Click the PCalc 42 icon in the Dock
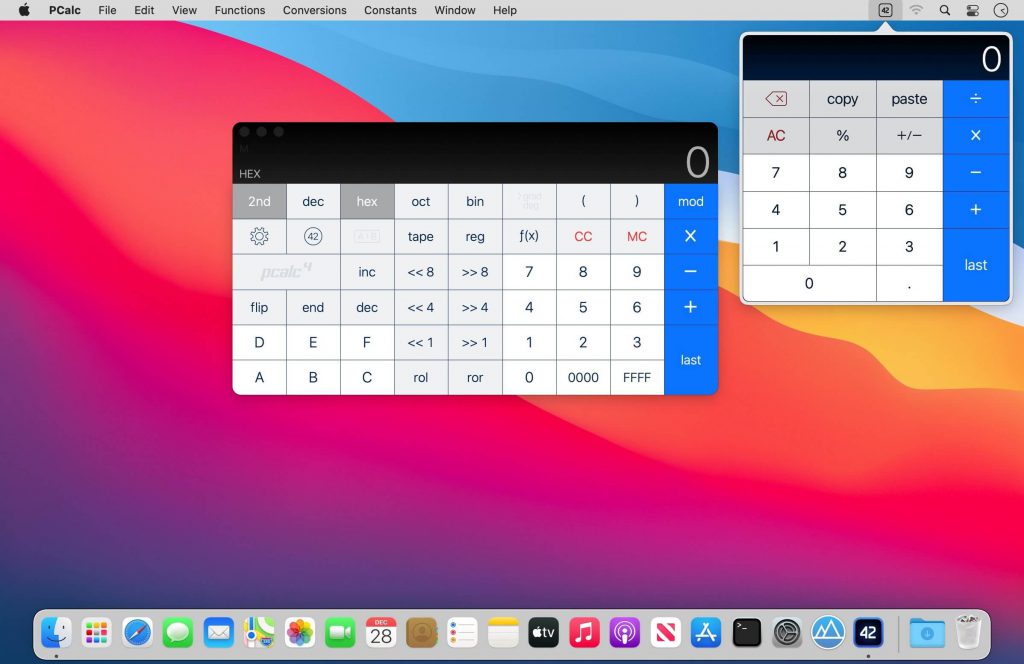Image resolution: width=1024 pixels, height=664 pixels. coord(868,632)
